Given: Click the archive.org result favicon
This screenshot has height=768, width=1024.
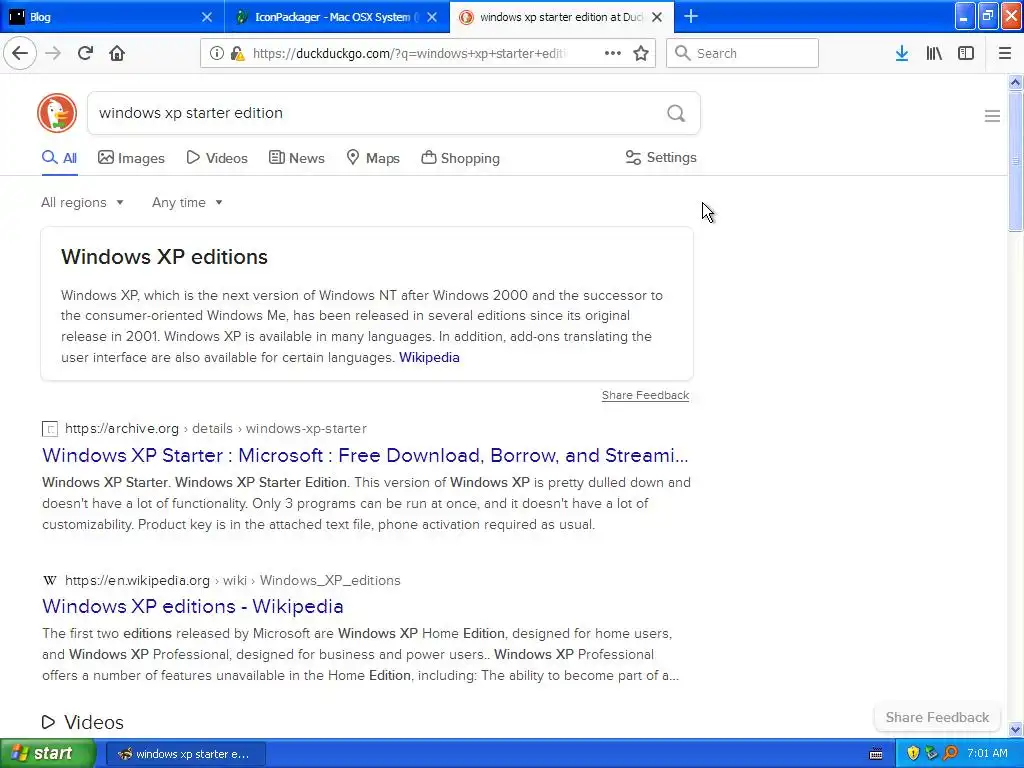Looking at the screenshot, I should [50, 429].
